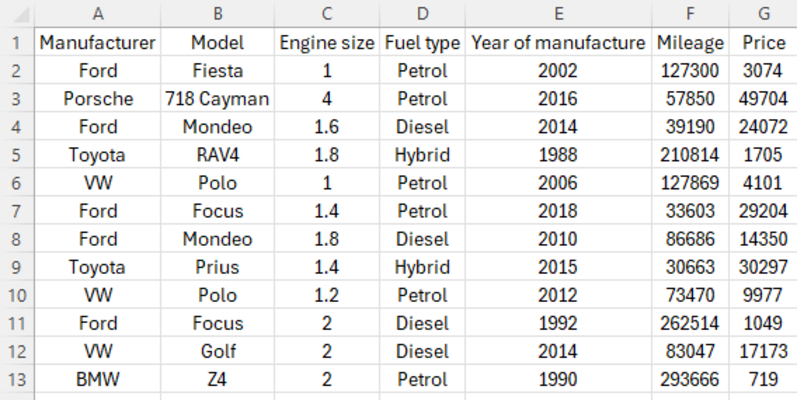
Task: Click engine size cell 1.6
Action: [x=326, y=127]
